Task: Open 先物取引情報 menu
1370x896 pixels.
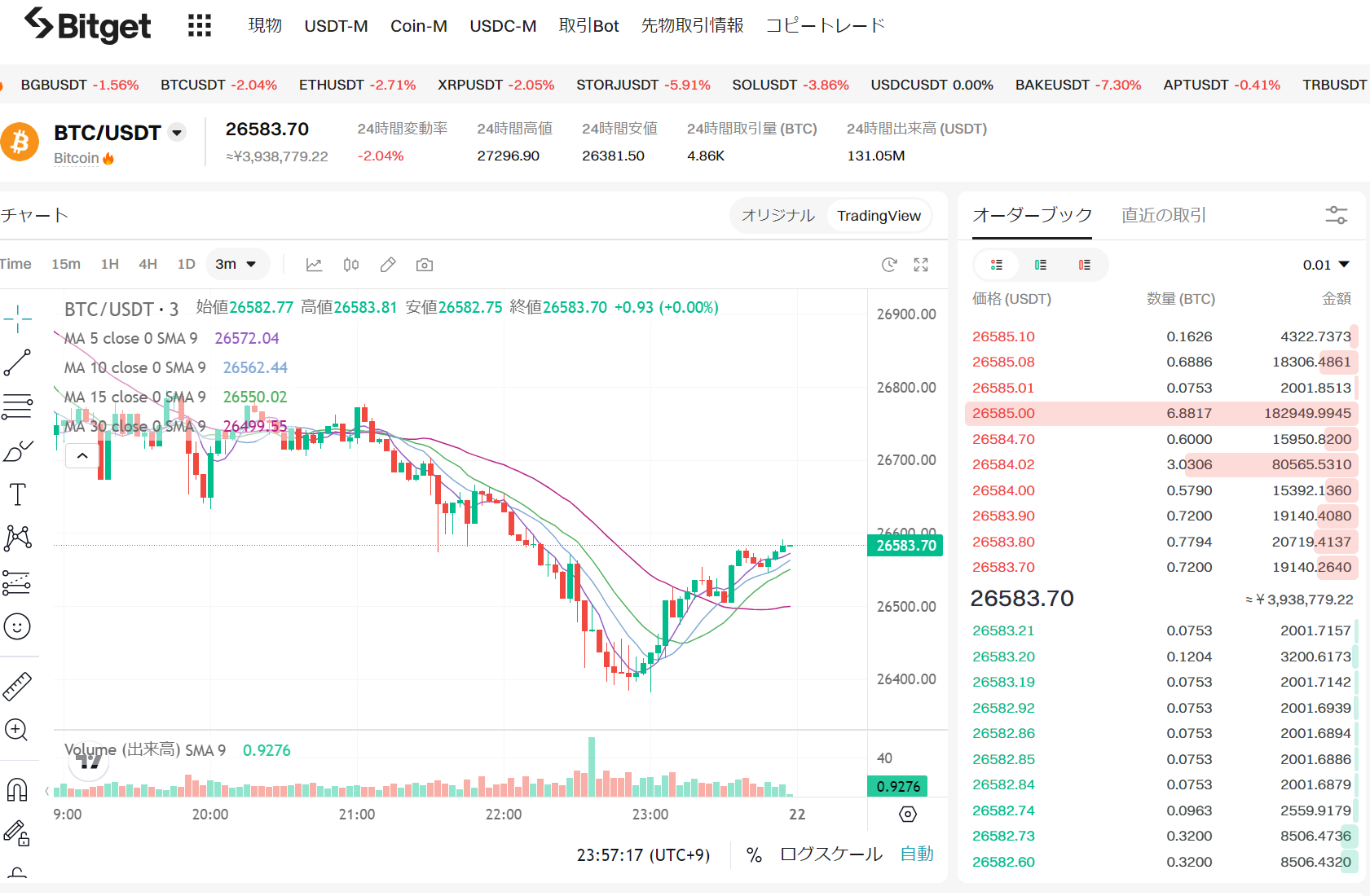Action: [692, 25]
